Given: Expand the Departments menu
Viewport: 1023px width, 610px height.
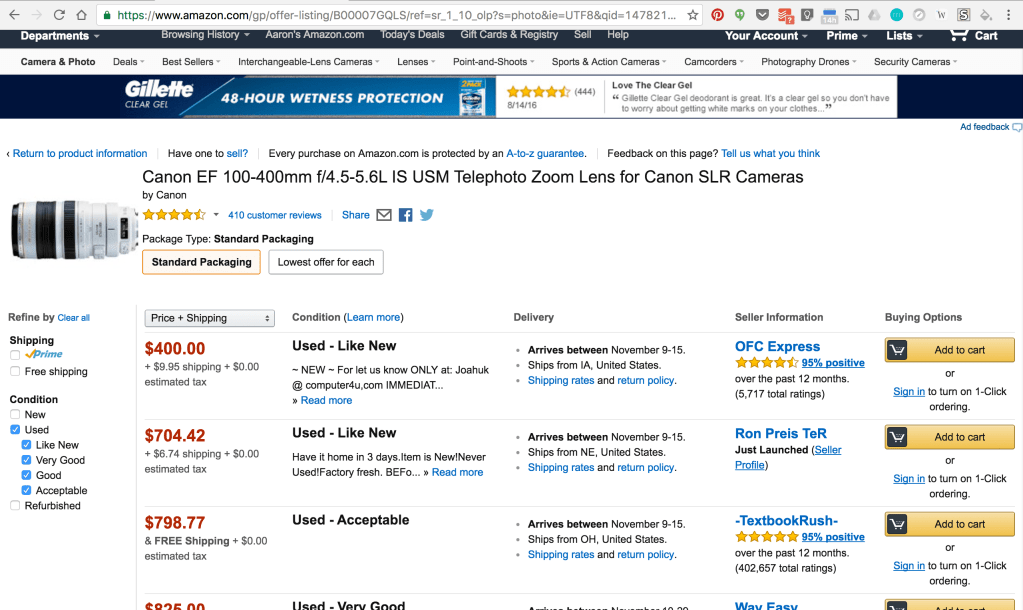Looking at the screenshot, I should (60, 36).
